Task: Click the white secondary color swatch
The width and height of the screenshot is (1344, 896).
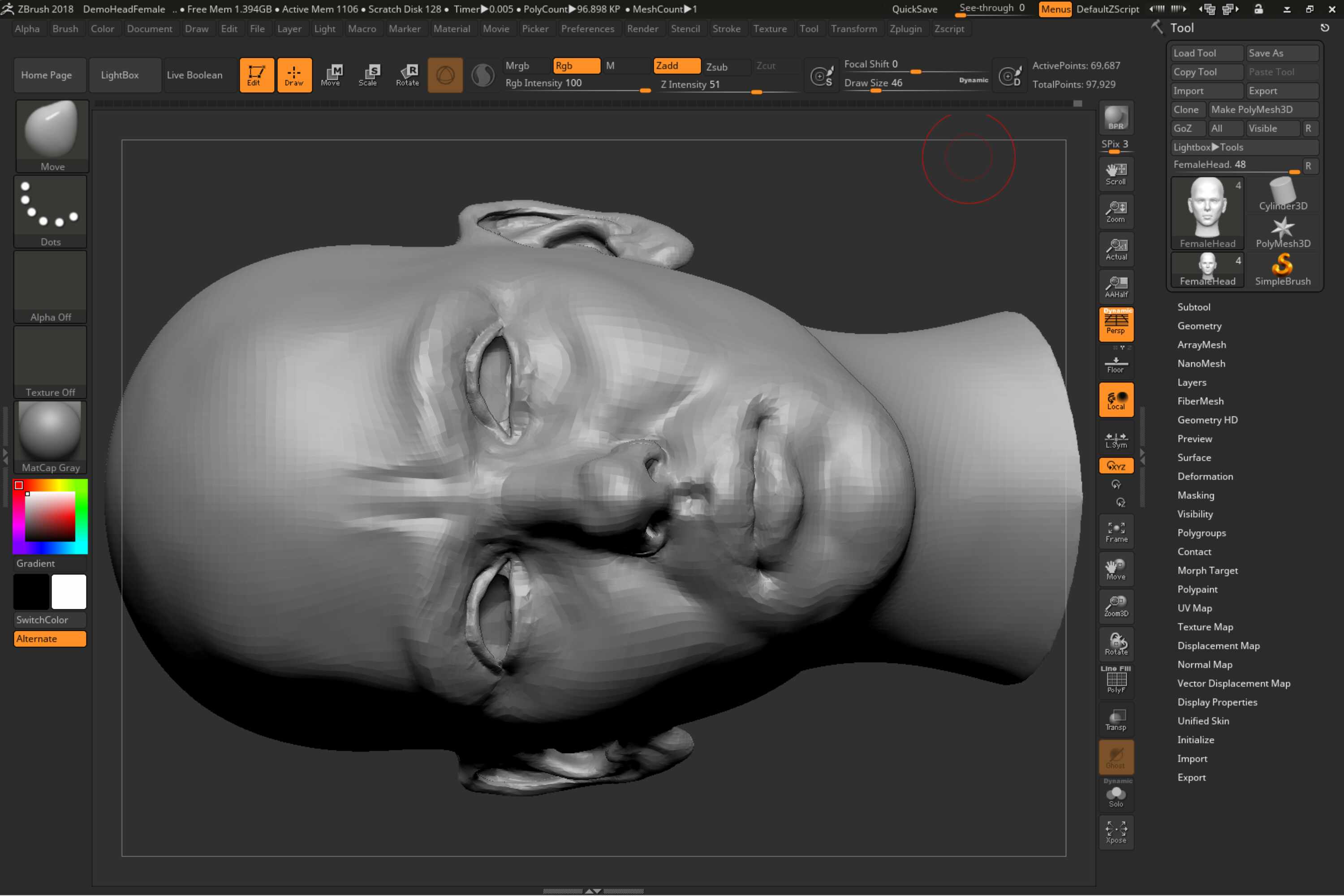Action: pyautogui.click(x=69, y=591)
